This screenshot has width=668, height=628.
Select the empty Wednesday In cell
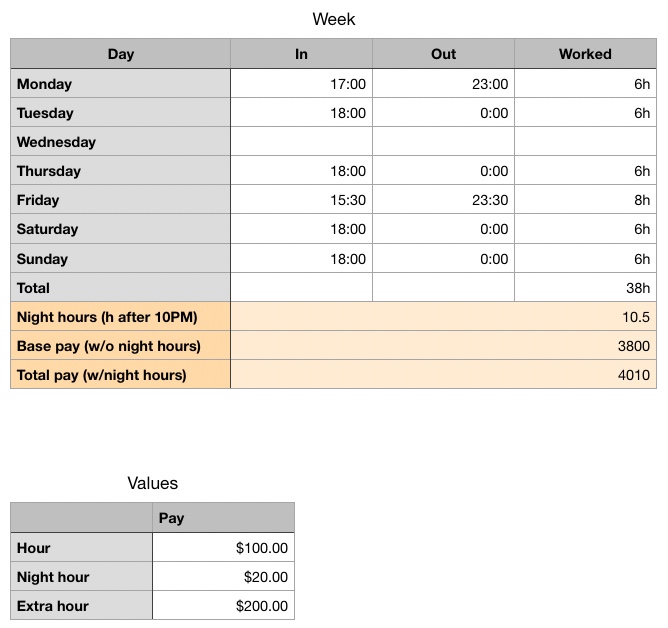tap(301, 142)
